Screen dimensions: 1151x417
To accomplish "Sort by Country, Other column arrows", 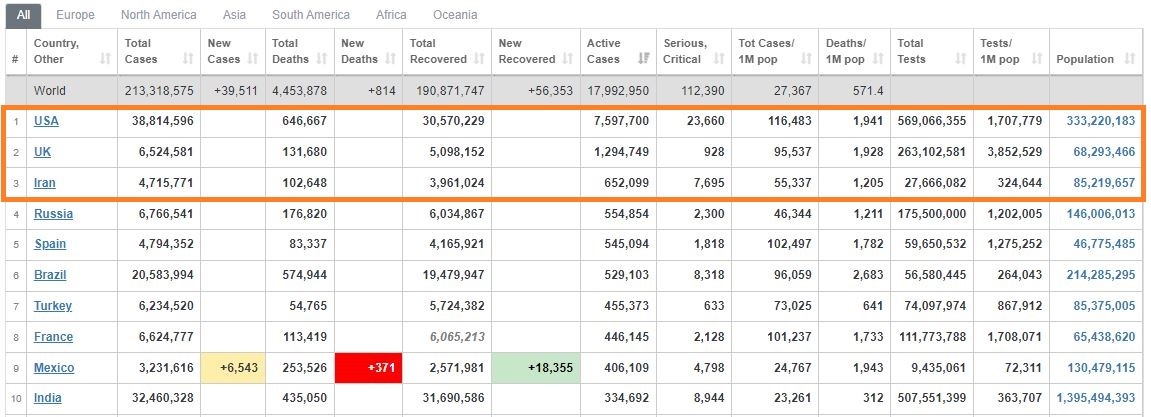I will [x=105, y=59].
